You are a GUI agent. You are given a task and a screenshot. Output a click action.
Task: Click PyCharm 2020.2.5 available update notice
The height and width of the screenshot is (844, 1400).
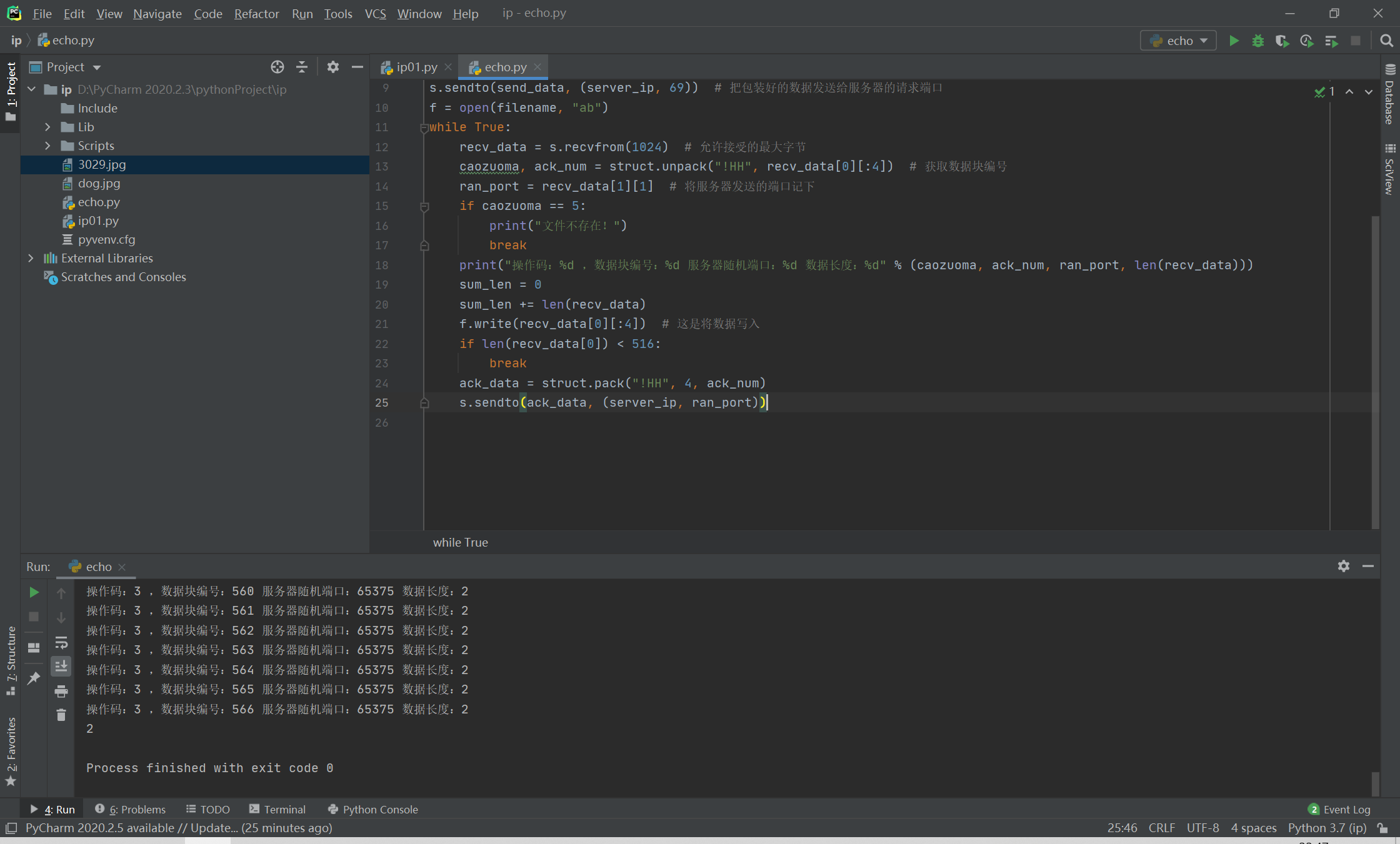pyautogui.click(x=179, y=828)
